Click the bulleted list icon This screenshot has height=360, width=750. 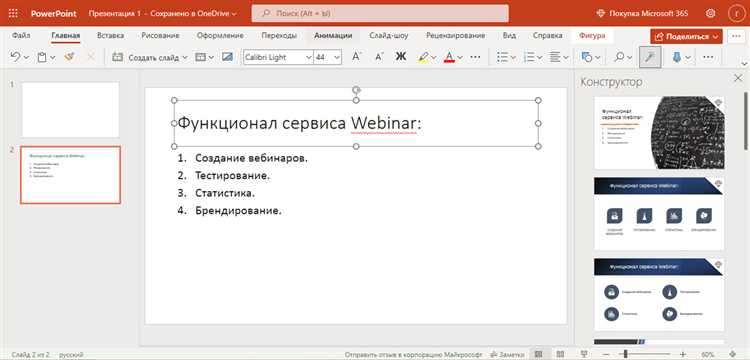(x=502, y=57)
